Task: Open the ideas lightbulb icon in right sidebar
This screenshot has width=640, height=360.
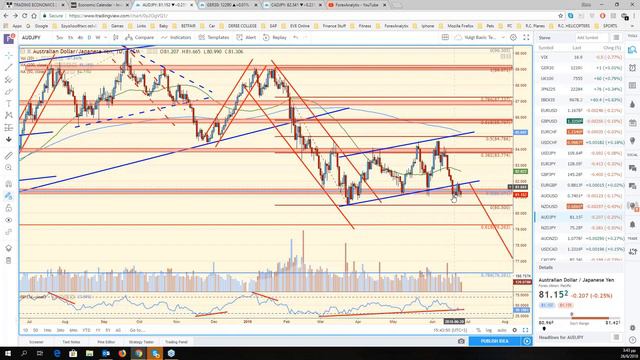Action: (x=632, y=140)
